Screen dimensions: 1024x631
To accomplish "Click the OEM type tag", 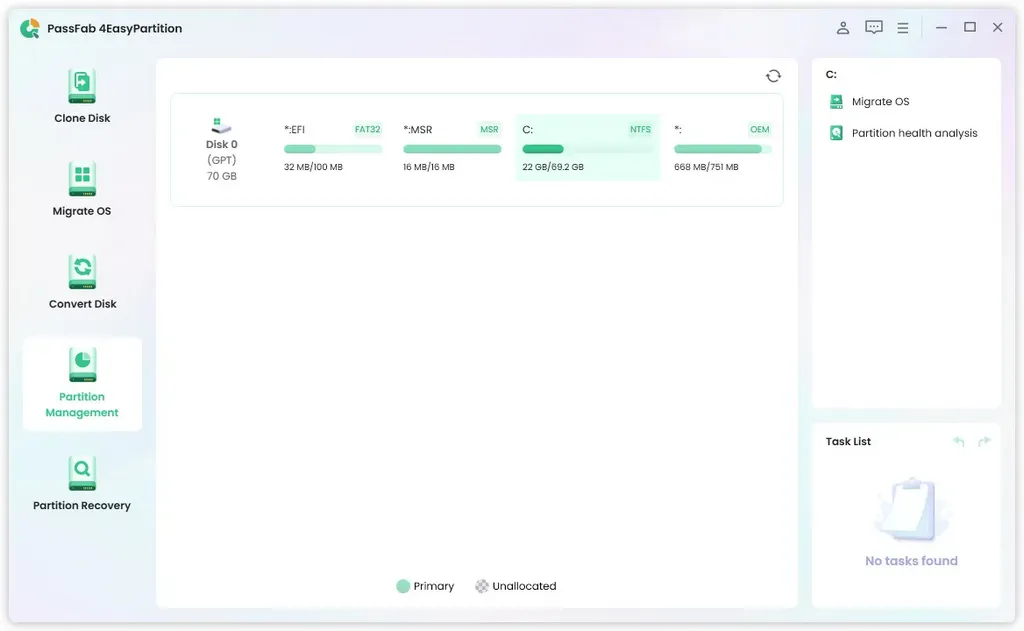I will click(x=760, y=129).
